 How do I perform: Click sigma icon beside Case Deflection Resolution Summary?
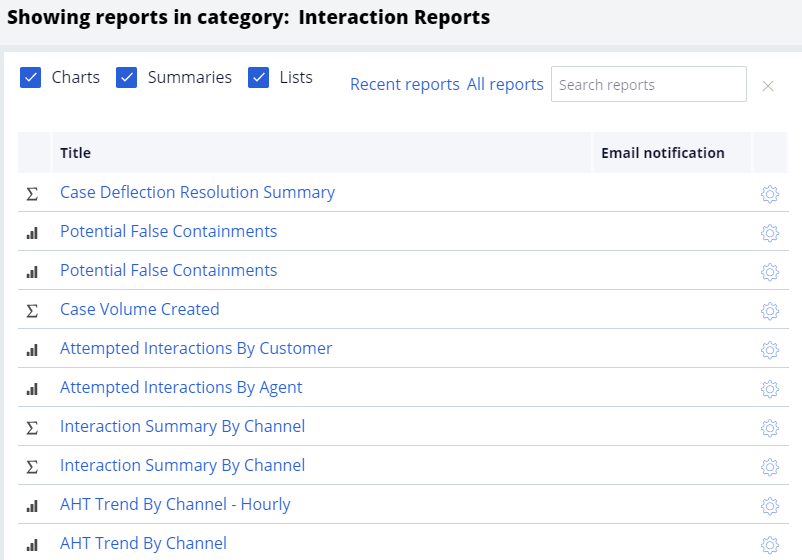32,194
